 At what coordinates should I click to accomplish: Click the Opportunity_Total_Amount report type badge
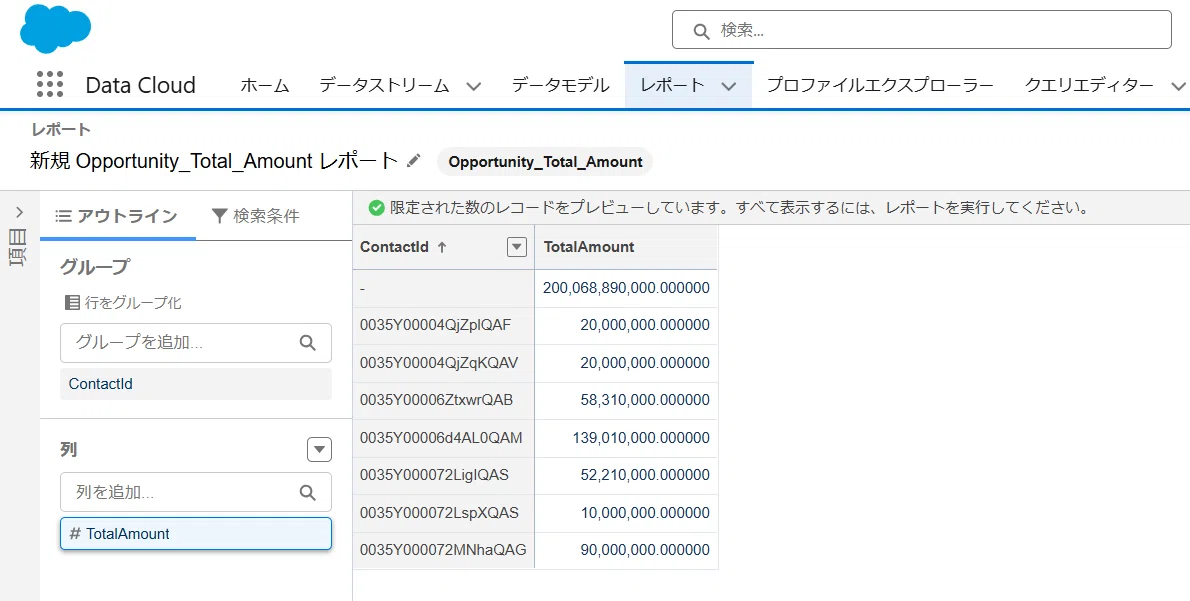pyautogui.click(x=545, y=162)
